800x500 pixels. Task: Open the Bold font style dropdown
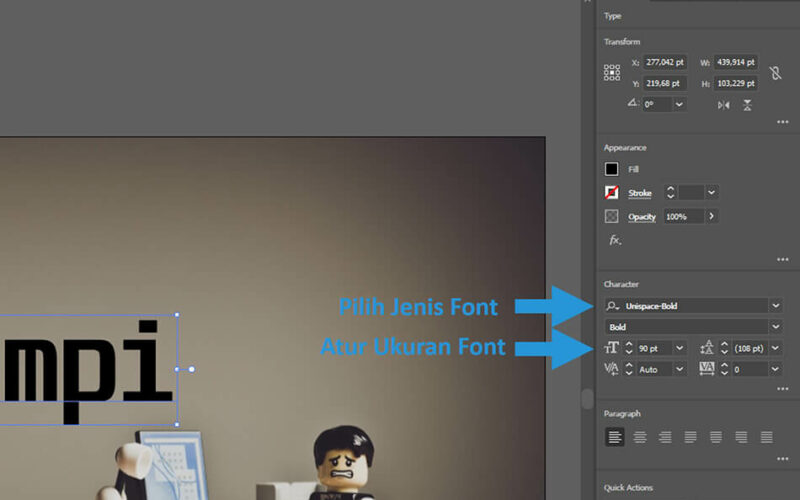coord(776,327)
